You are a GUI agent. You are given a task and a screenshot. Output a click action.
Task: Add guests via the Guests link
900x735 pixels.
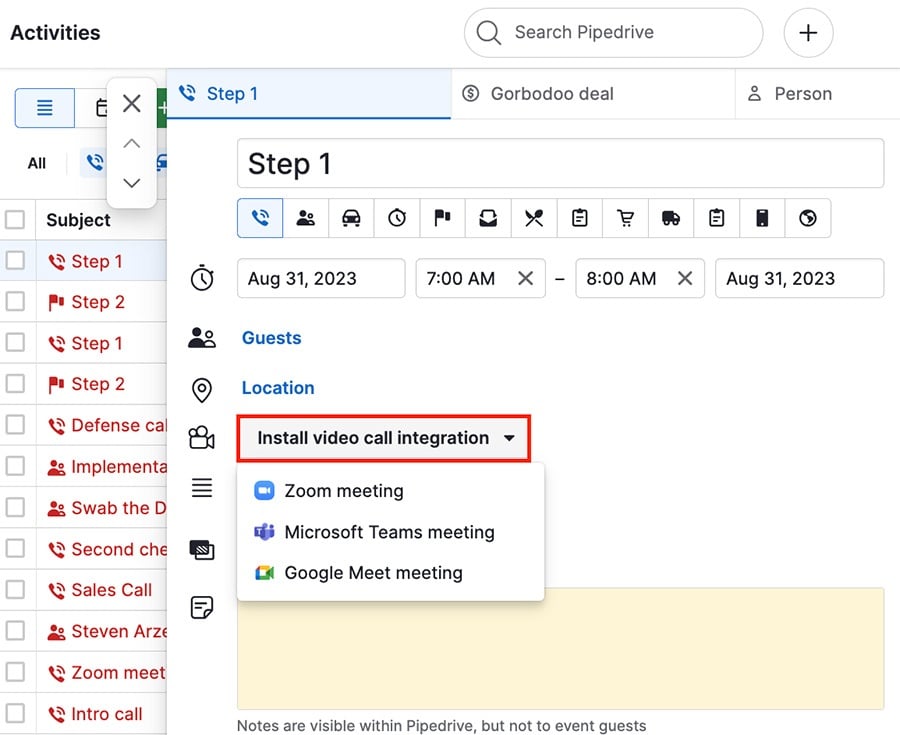(271, 337)
